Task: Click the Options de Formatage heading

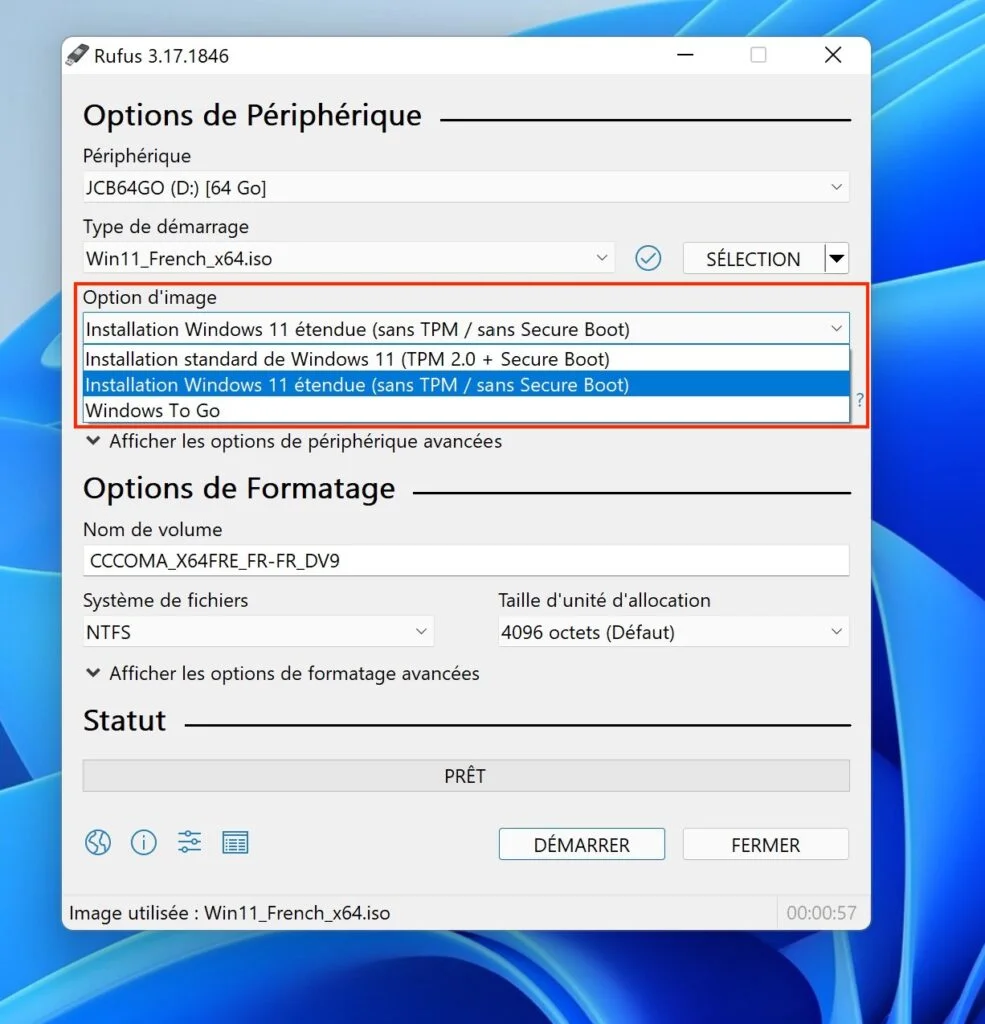Action: pyautogui.click(x=239, y=488)
